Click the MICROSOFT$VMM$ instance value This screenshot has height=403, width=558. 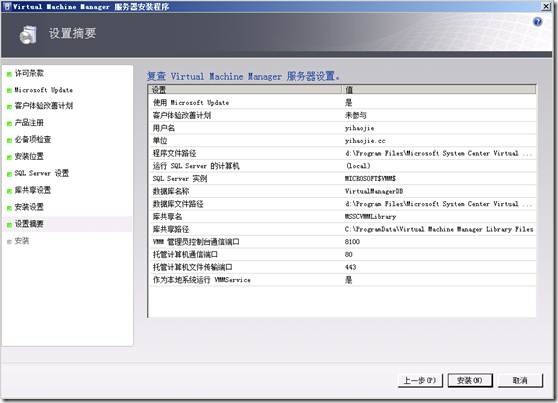[370, 179]
